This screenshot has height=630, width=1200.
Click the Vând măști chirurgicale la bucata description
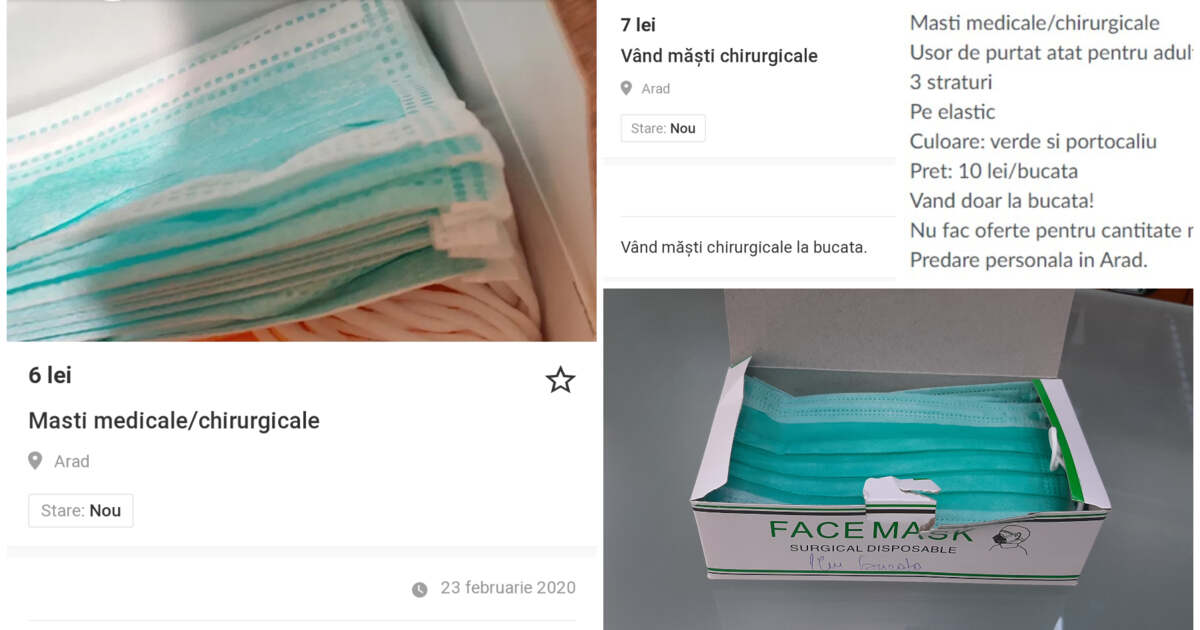click(x=744, y=246)
